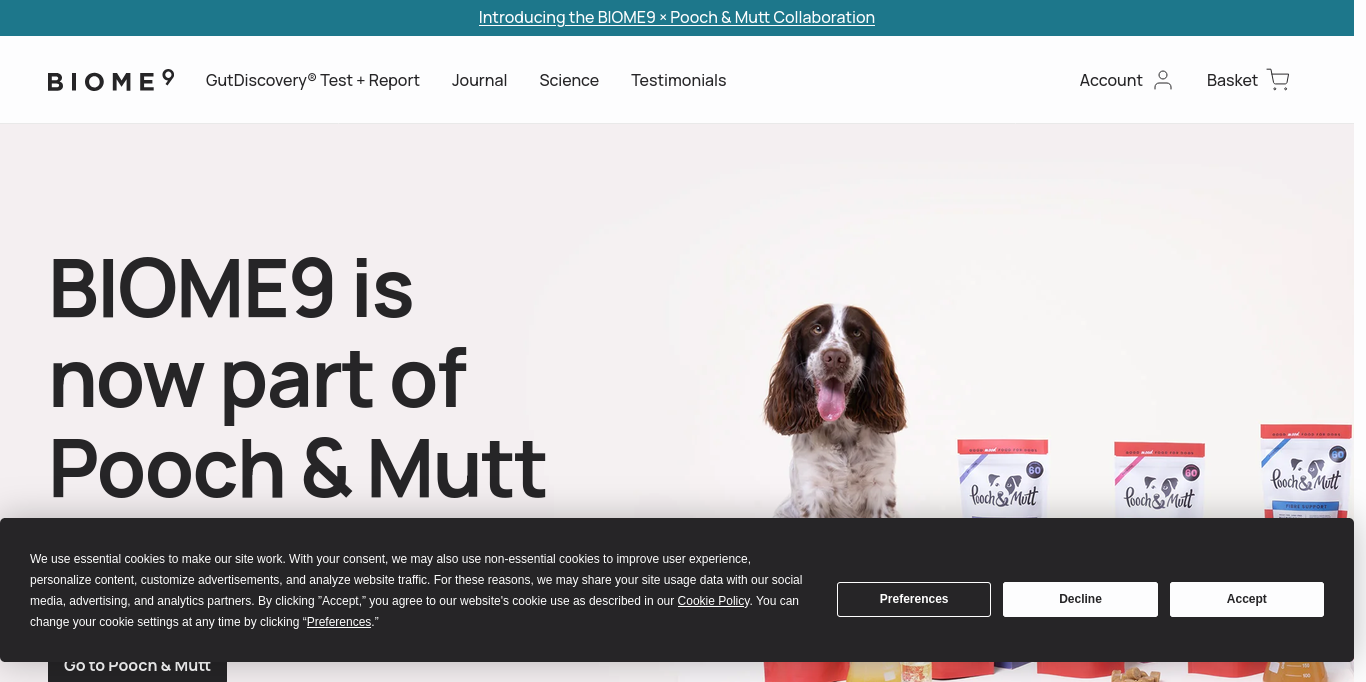
Task: Click the BIOME9 logo
Action: click(111, 80)
